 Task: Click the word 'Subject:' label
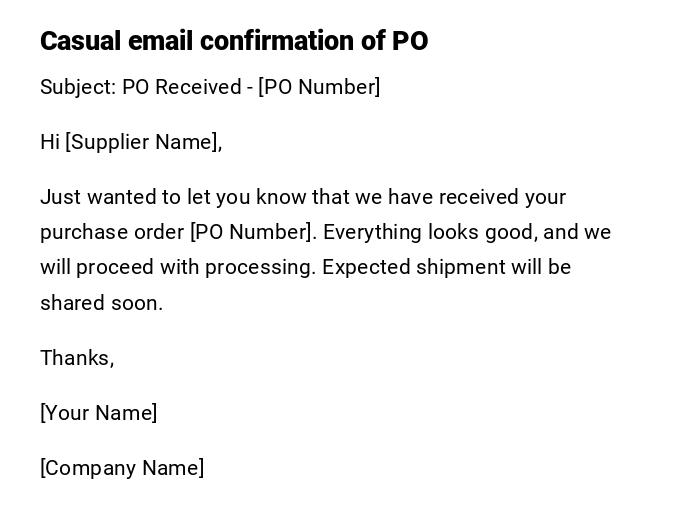click(x=78, y=87)
